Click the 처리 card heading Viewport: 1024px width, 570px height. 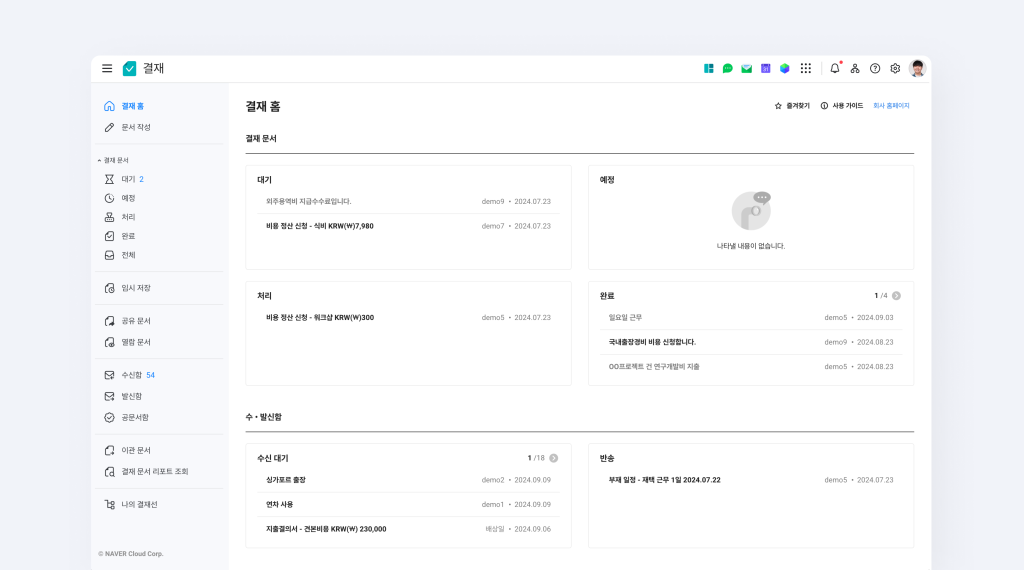pyautogui.click(x=264, y=296)
